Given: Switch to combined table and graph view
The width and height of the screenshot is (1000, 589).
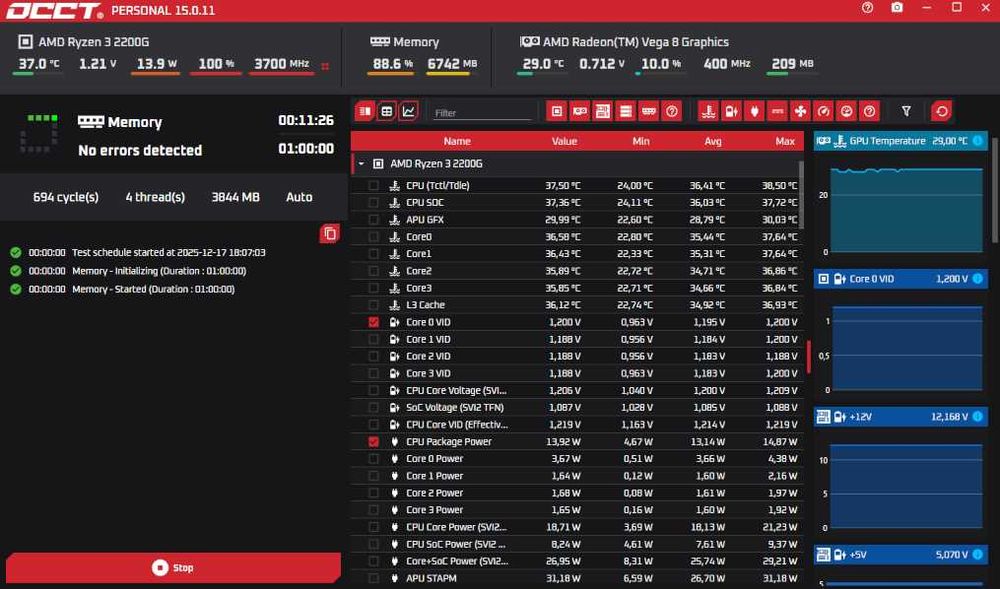Looking at the screenshot, I should tap(365, 111).
